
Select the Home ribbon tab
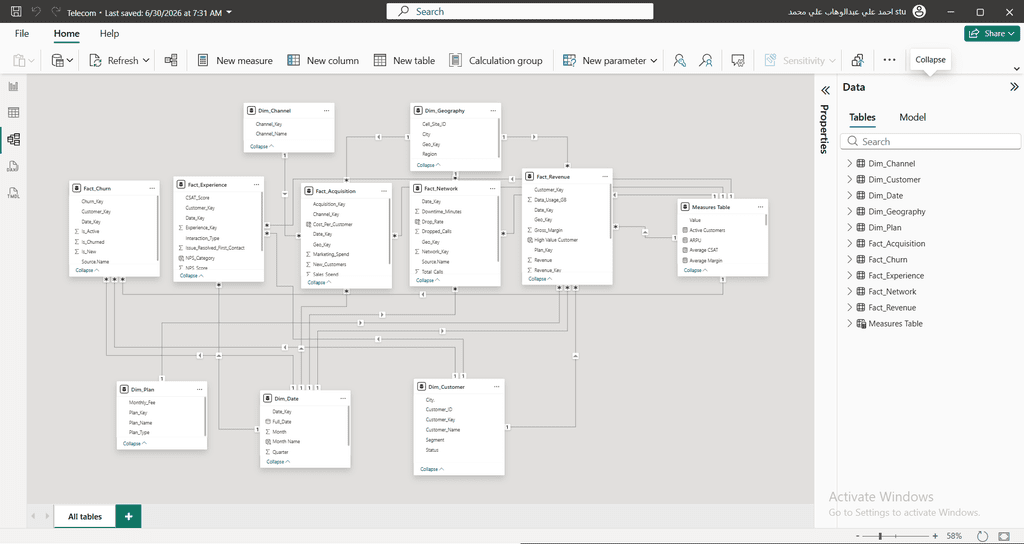pyautogui.click(x=67, y=33)
